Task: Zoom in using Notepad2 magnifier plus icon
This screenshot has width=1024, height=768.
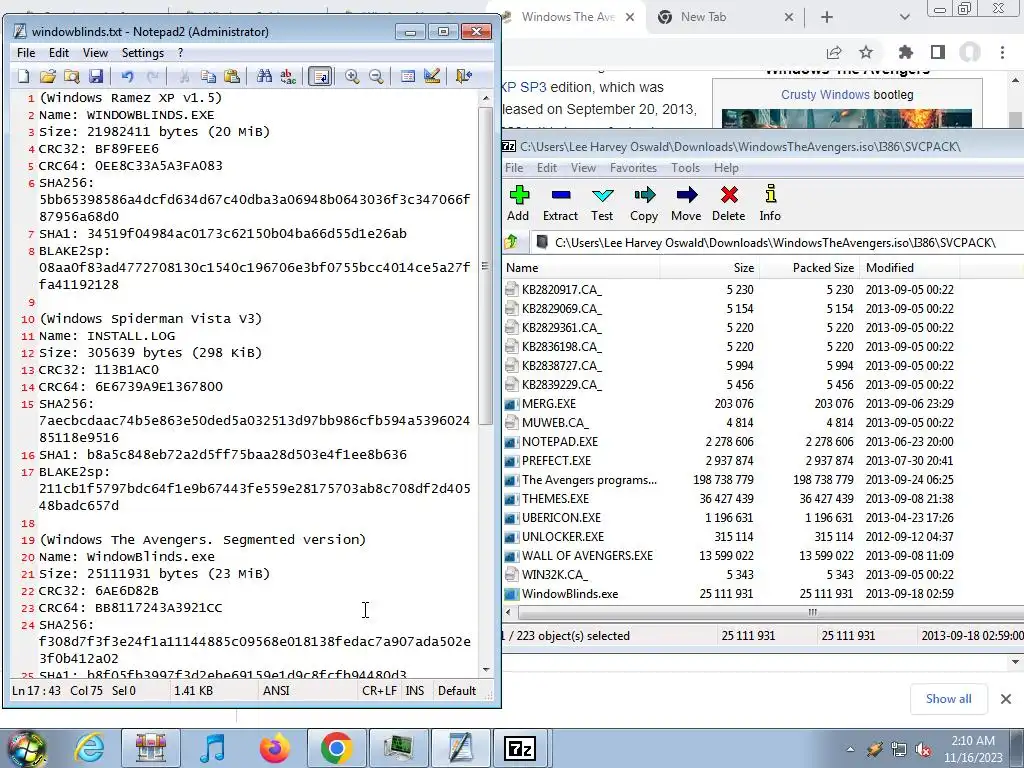Action: click(x=352, y=76)
